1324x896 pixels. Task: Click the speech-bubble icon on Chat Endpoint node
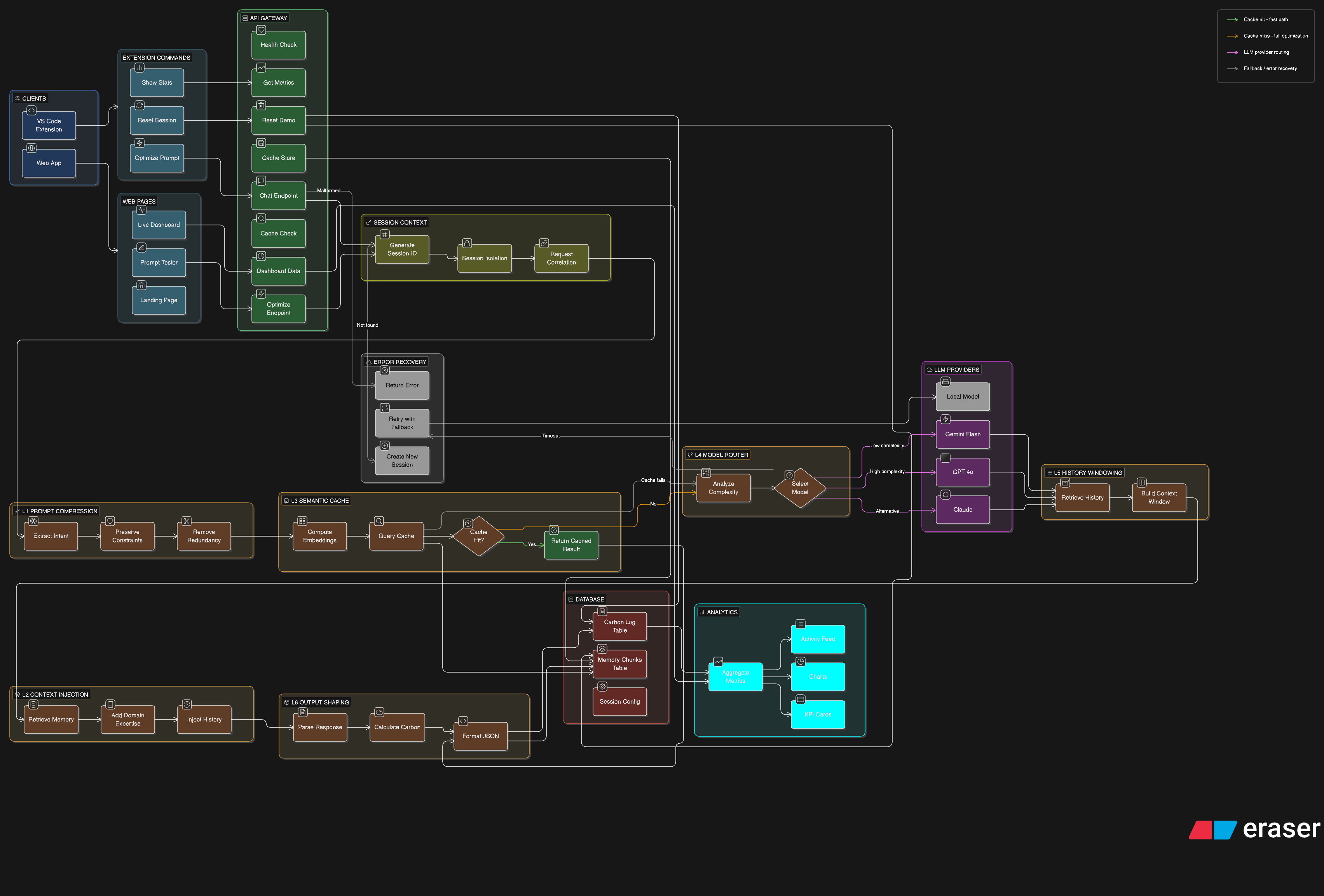(x=262, y=181)
